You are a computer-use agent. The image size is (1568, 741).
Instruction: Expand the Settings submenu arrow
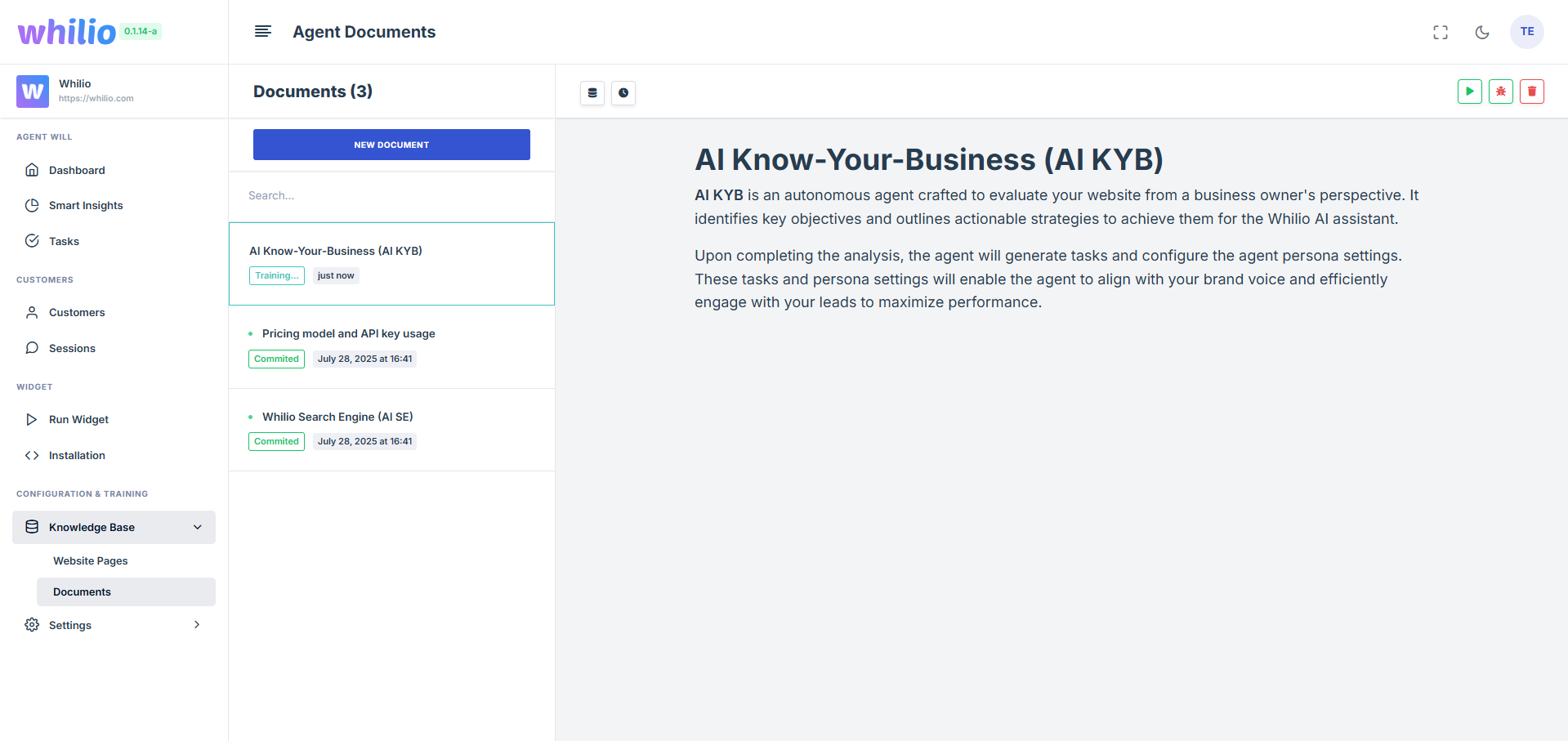(197, 625)
